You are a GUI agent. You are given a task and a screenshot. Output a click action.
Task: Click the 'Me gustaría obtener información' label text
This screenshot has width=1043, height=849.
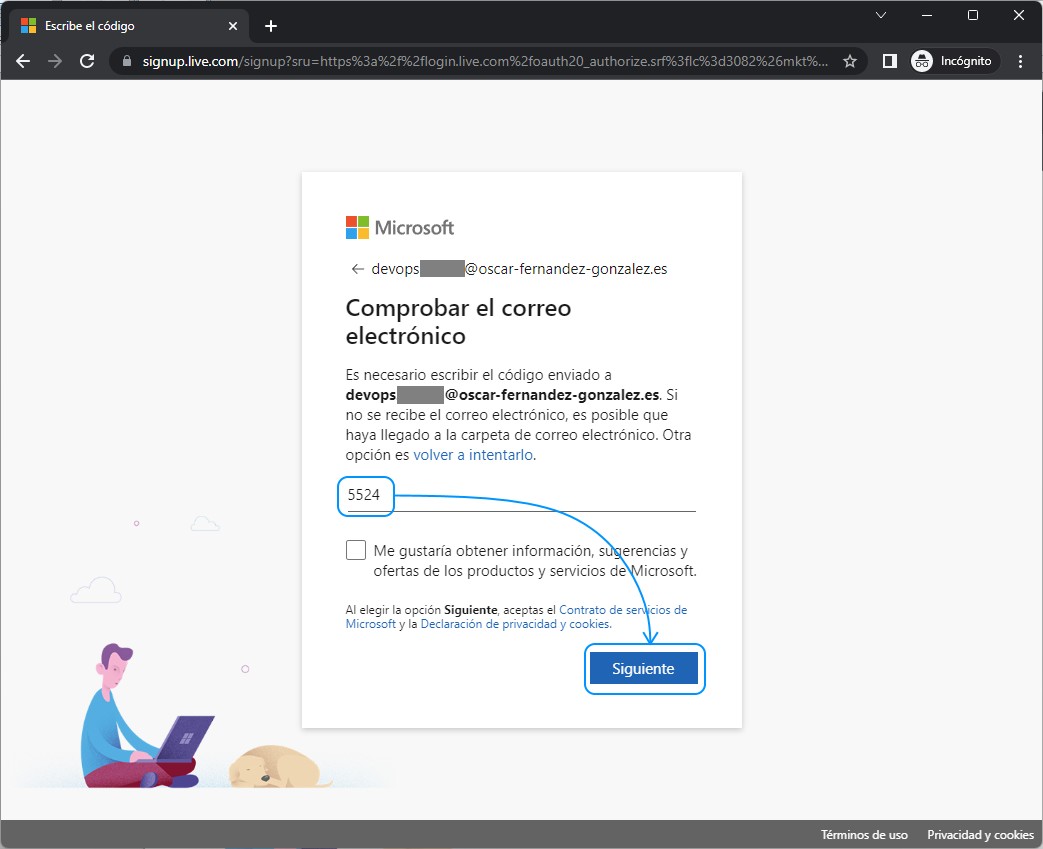535,561
